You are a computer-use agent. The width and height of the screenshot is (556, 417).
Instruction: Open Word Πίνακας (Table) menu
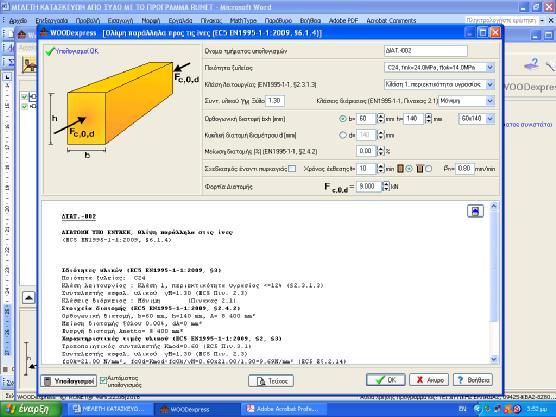[211, 21]
